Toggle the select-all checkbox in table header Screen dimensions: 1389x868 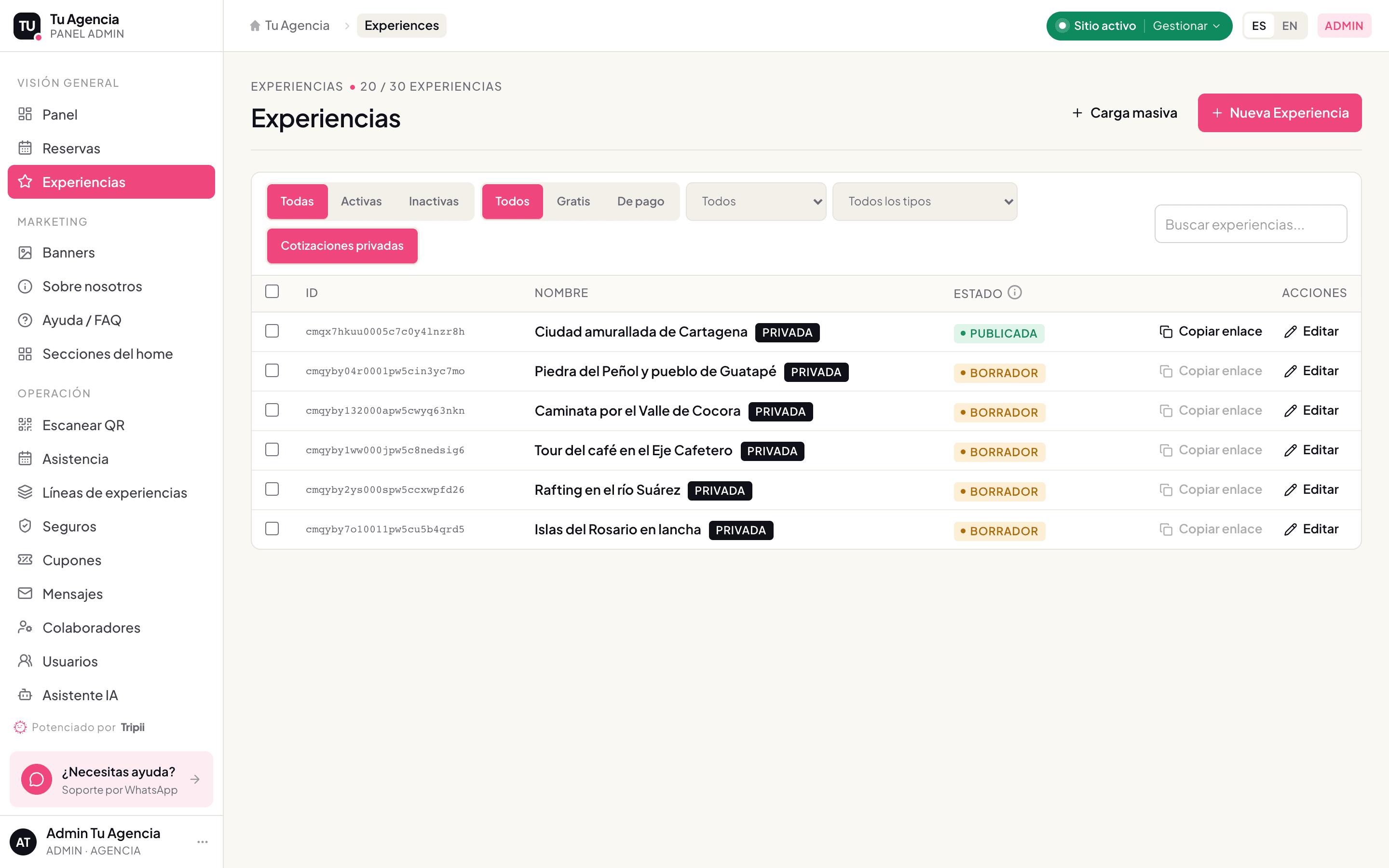[x=272, y=292]
